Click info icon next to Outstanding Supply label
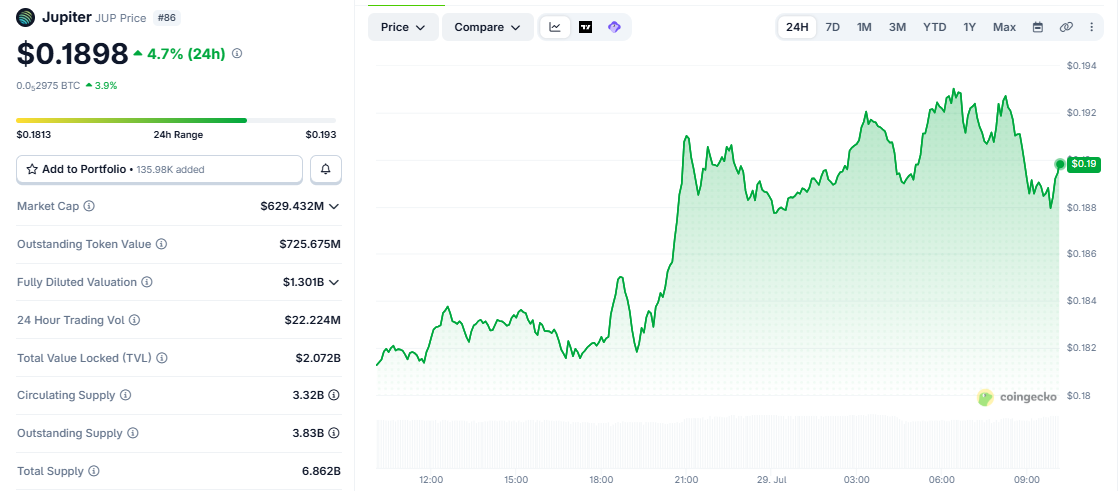The width and height of the screenshot is (1119, 491). [133, 432]
